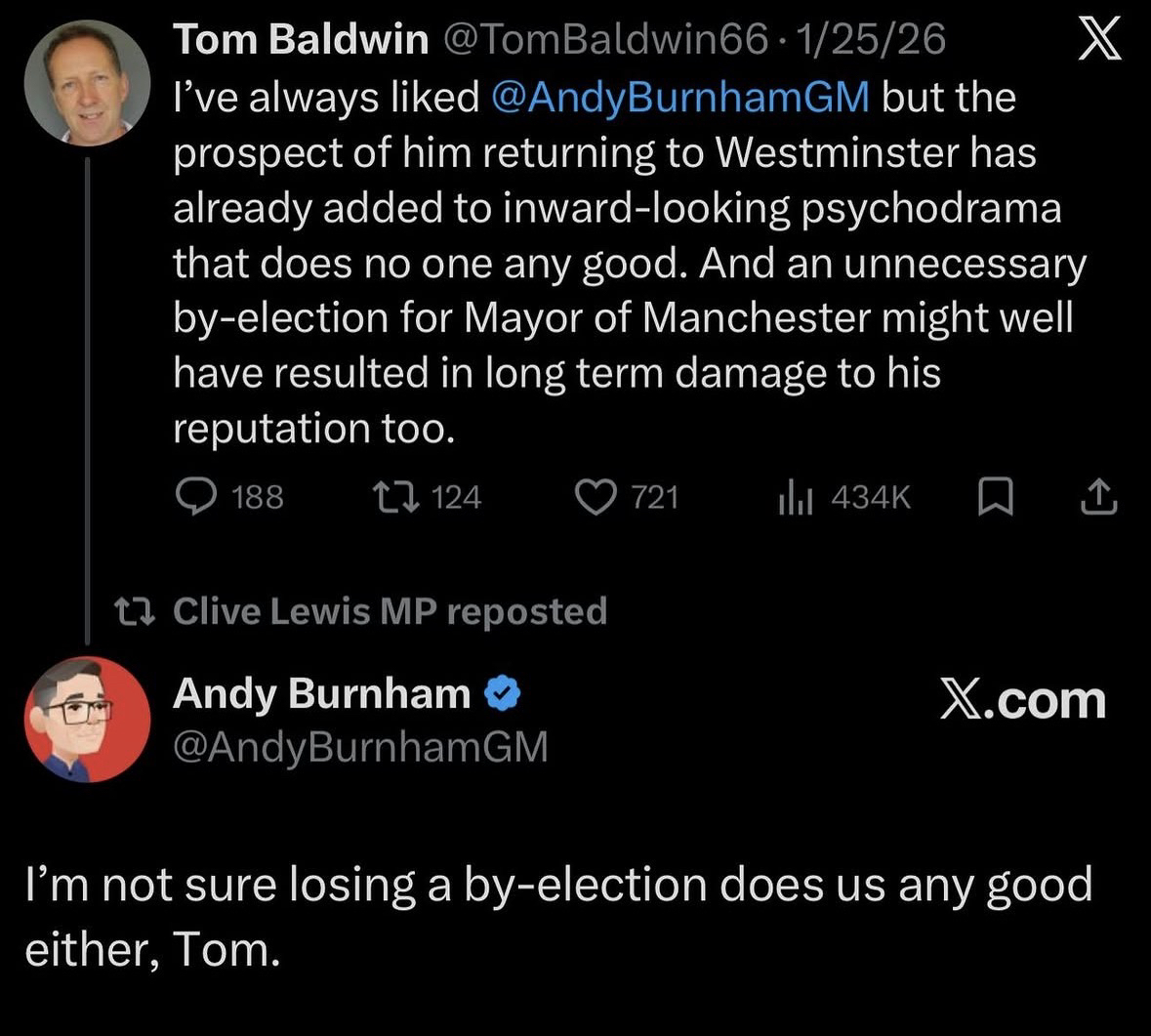
Task: Click the grey @AndyBurnhamGM handle below Andy Burnham
Action: [x=360, y=747]
